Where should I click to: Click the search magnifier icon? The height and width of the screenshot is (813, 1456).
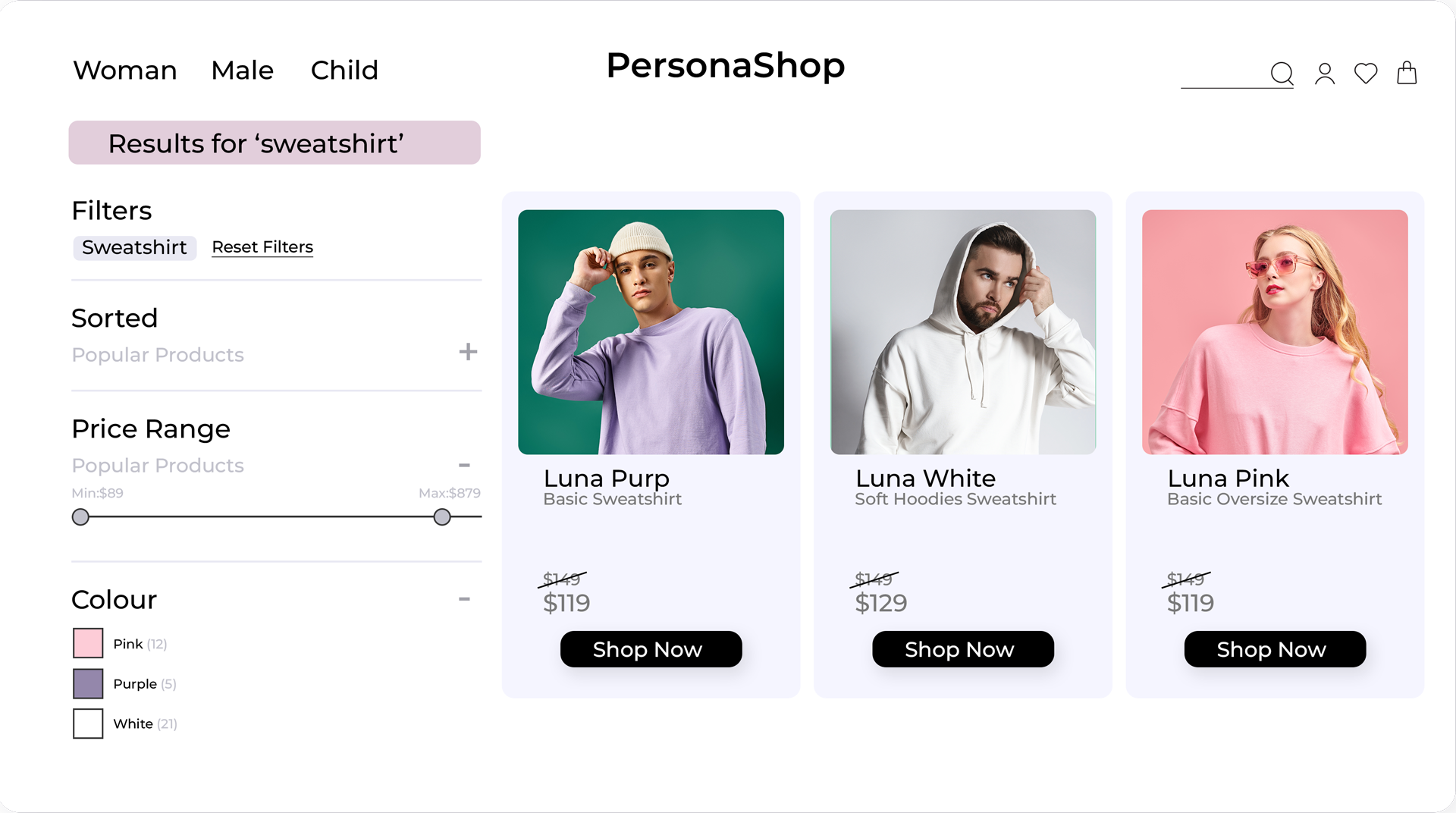tap(1282, 74)
